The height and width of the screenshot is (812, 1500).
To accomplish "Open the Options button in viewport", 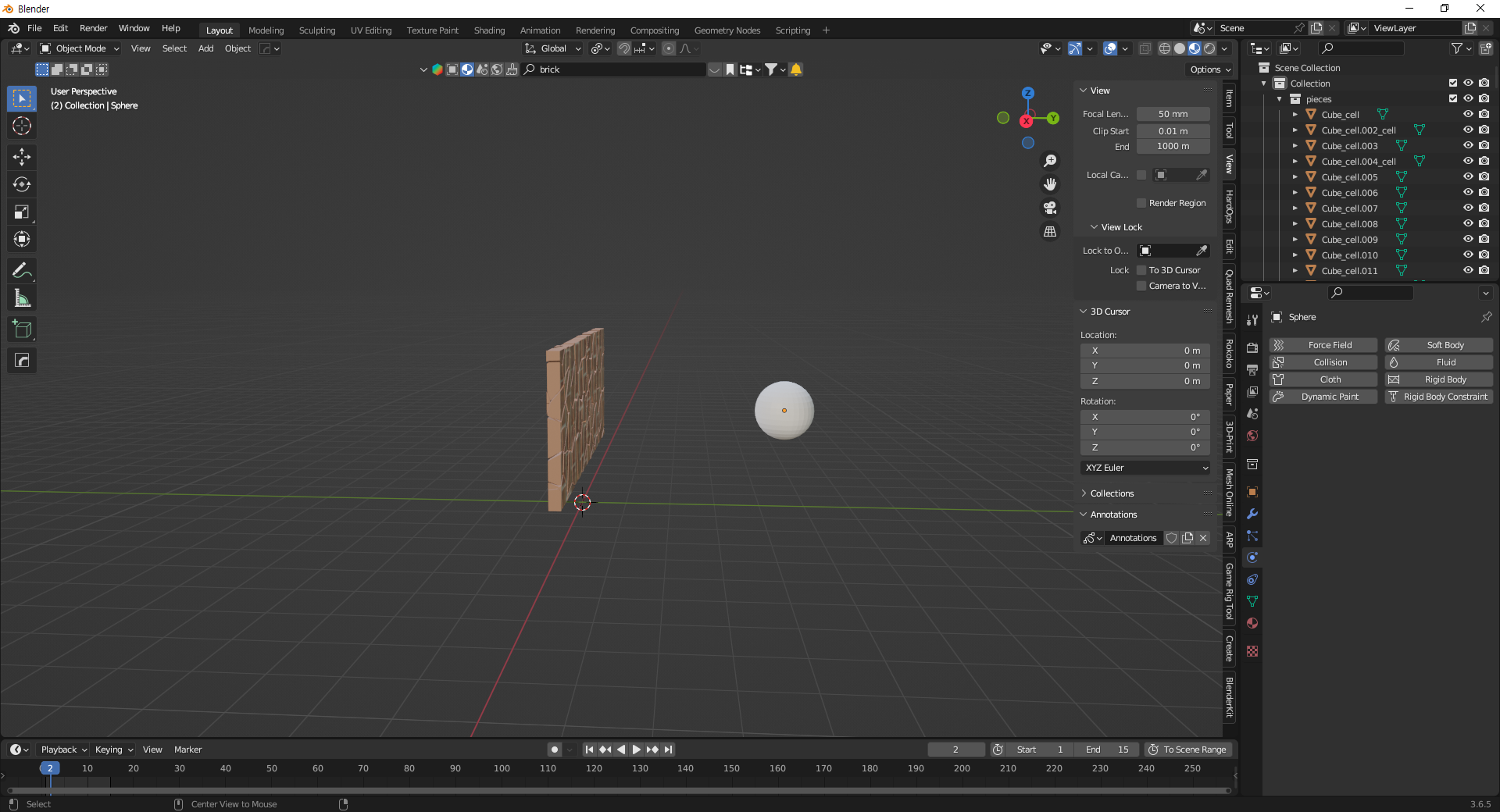I will (x=1210, y=69).
